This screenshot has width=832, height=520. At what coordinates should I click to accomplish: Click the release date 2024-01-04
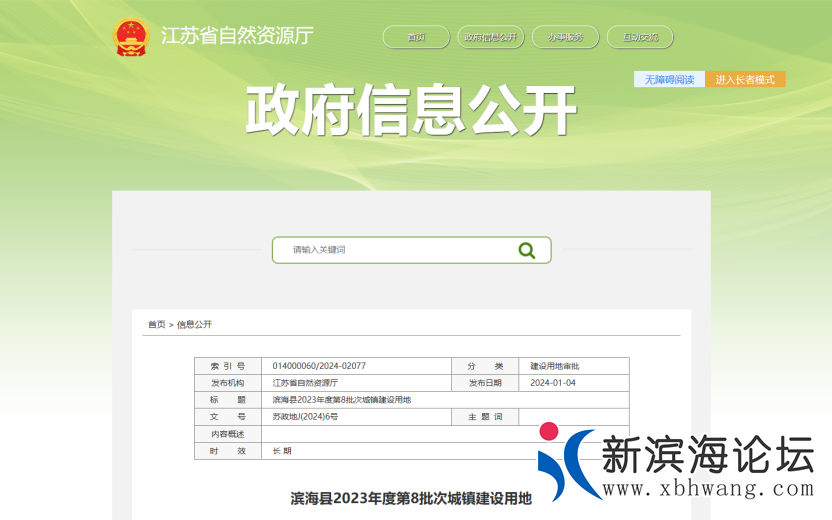coord(553,383)
